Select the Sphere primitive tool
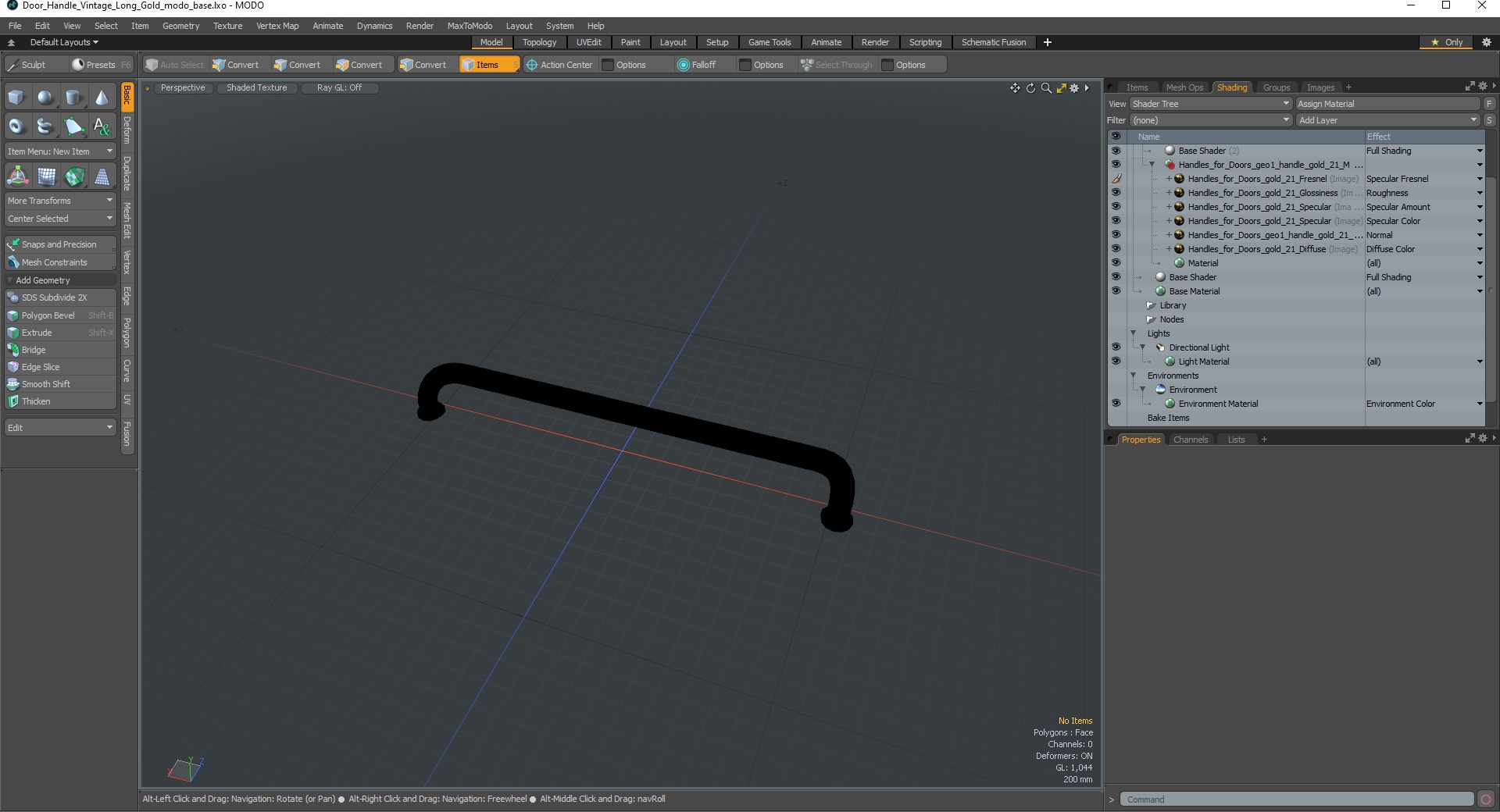The image size is (1500, 812). [x=45, y=98]
